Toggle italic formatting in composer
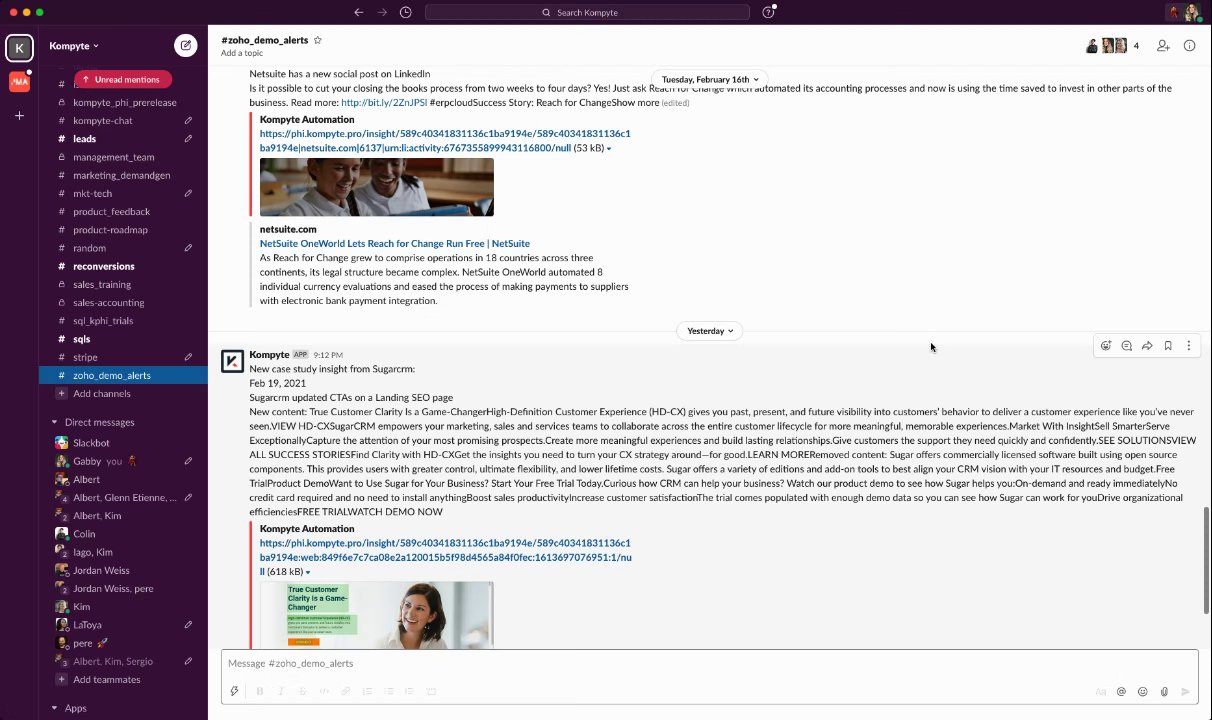Viewport: 1212px width, 720px height. click(x=281, y=691)
